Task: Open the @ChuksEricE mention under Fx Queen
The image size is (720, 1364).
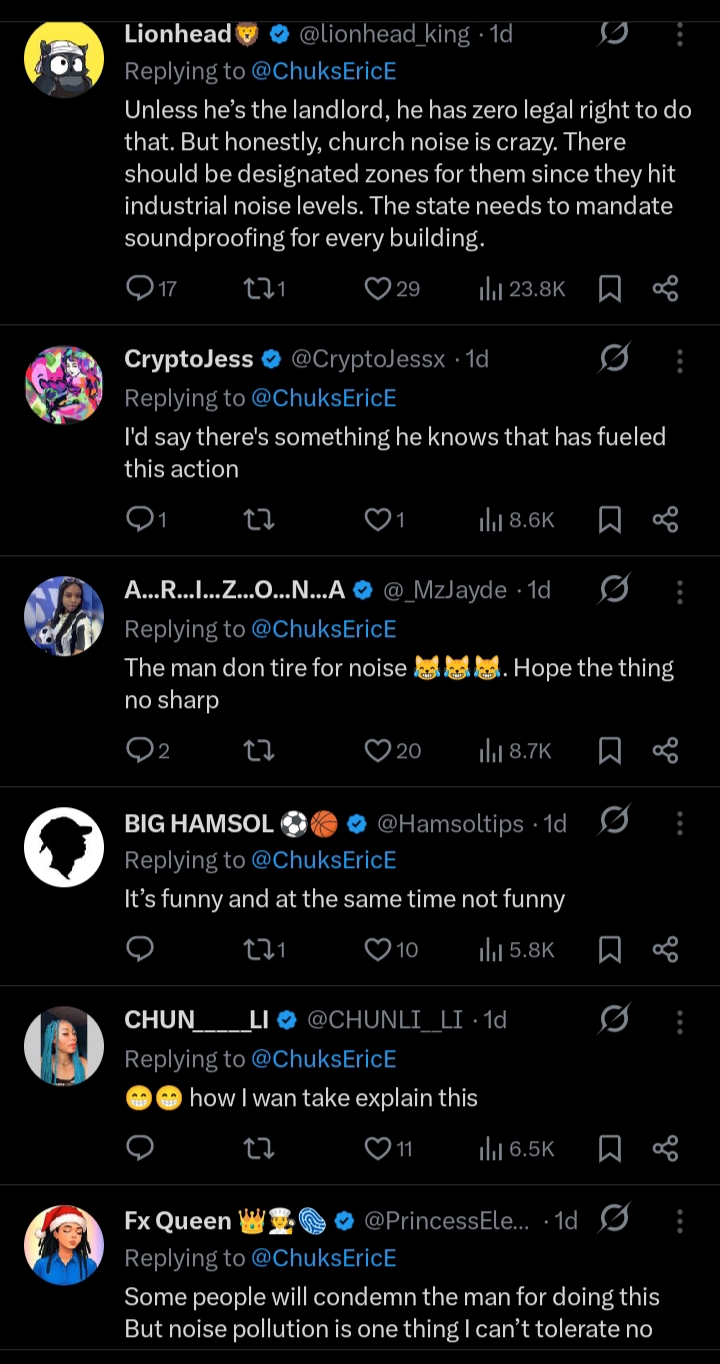Action: coord(323,1258)
